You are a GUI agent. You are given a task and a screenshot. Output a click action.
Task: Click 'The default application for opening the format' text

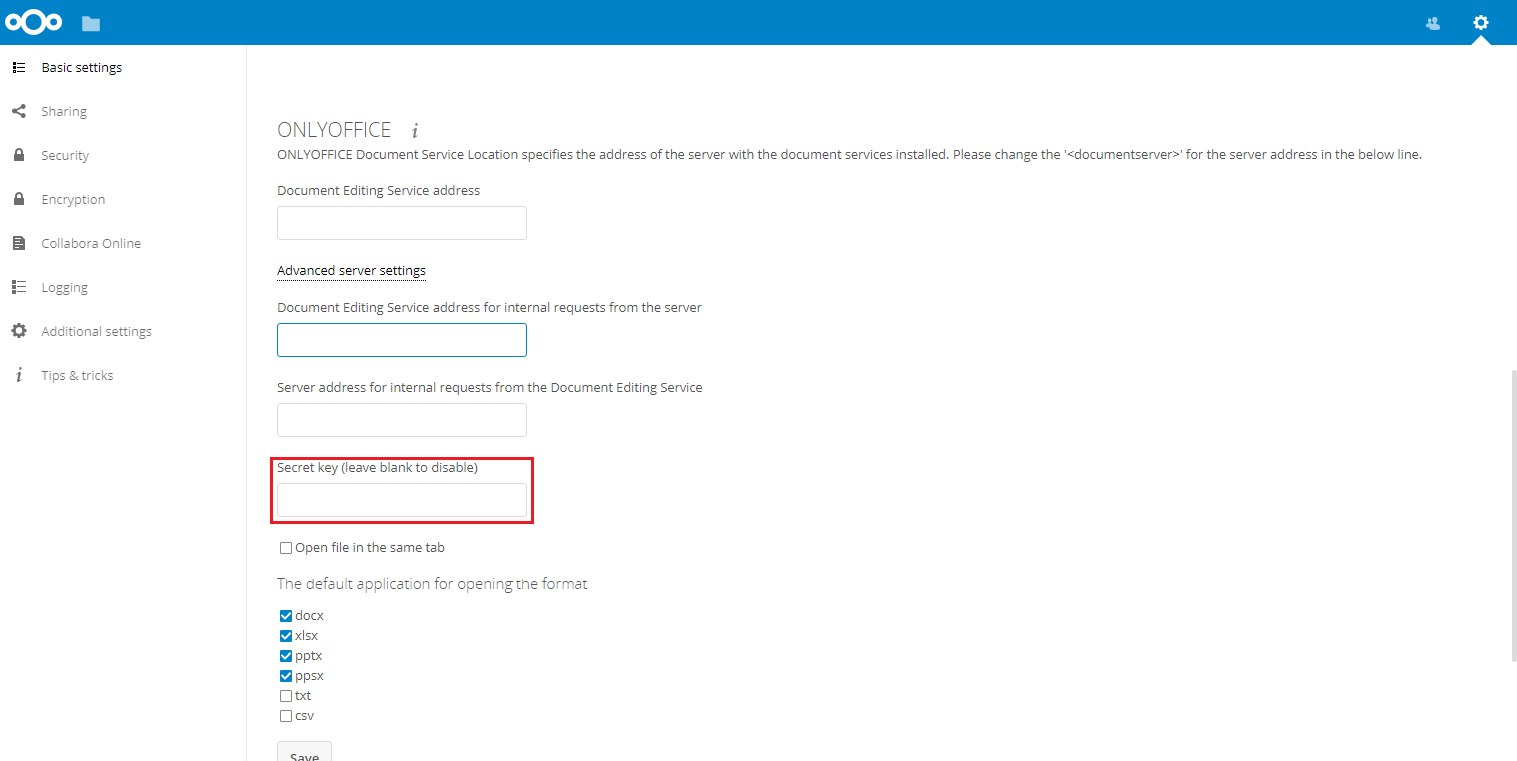pyautogui.click(x=432, y=584)
